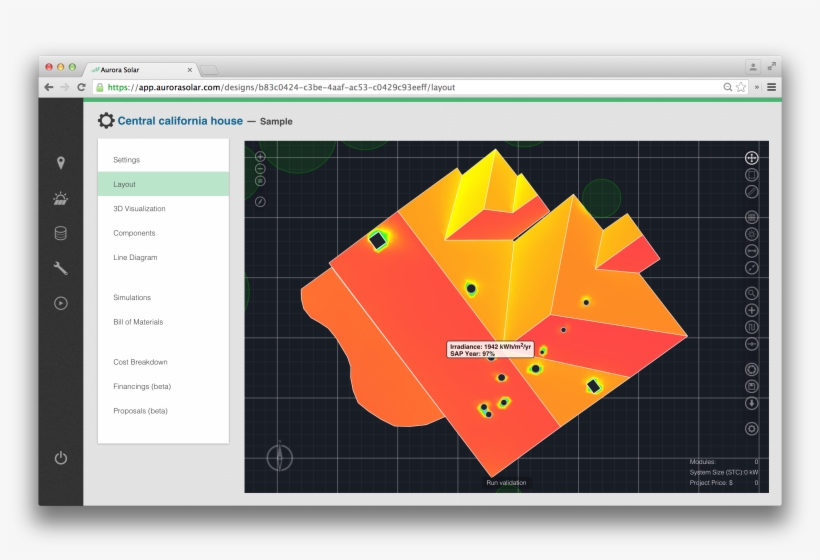Click the gear icon beside project title
This screenshot has width=820, height=560.
coord(106,121)
